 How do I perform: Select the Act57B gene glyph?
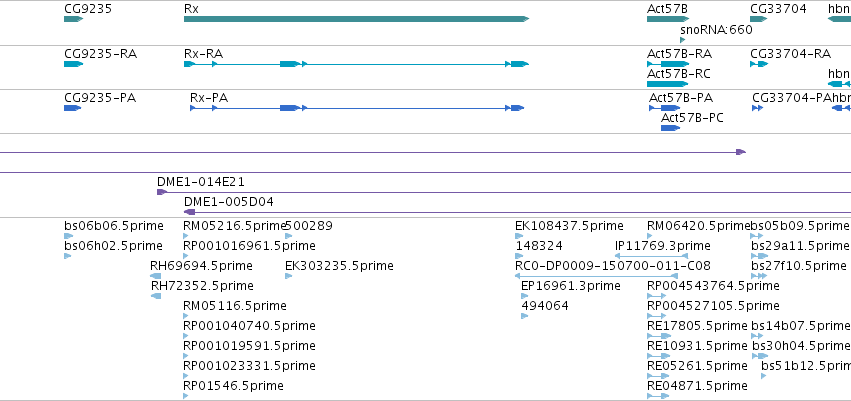667,19
